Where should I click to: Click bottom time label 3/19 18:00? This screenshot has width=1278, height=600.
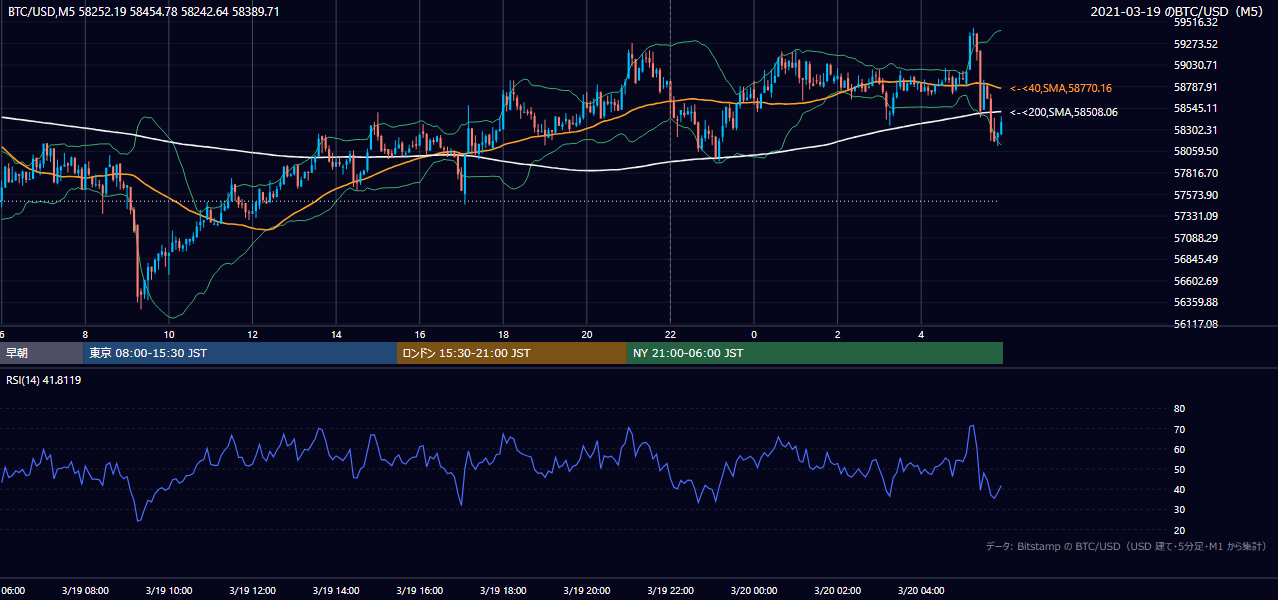pos(504,591)
